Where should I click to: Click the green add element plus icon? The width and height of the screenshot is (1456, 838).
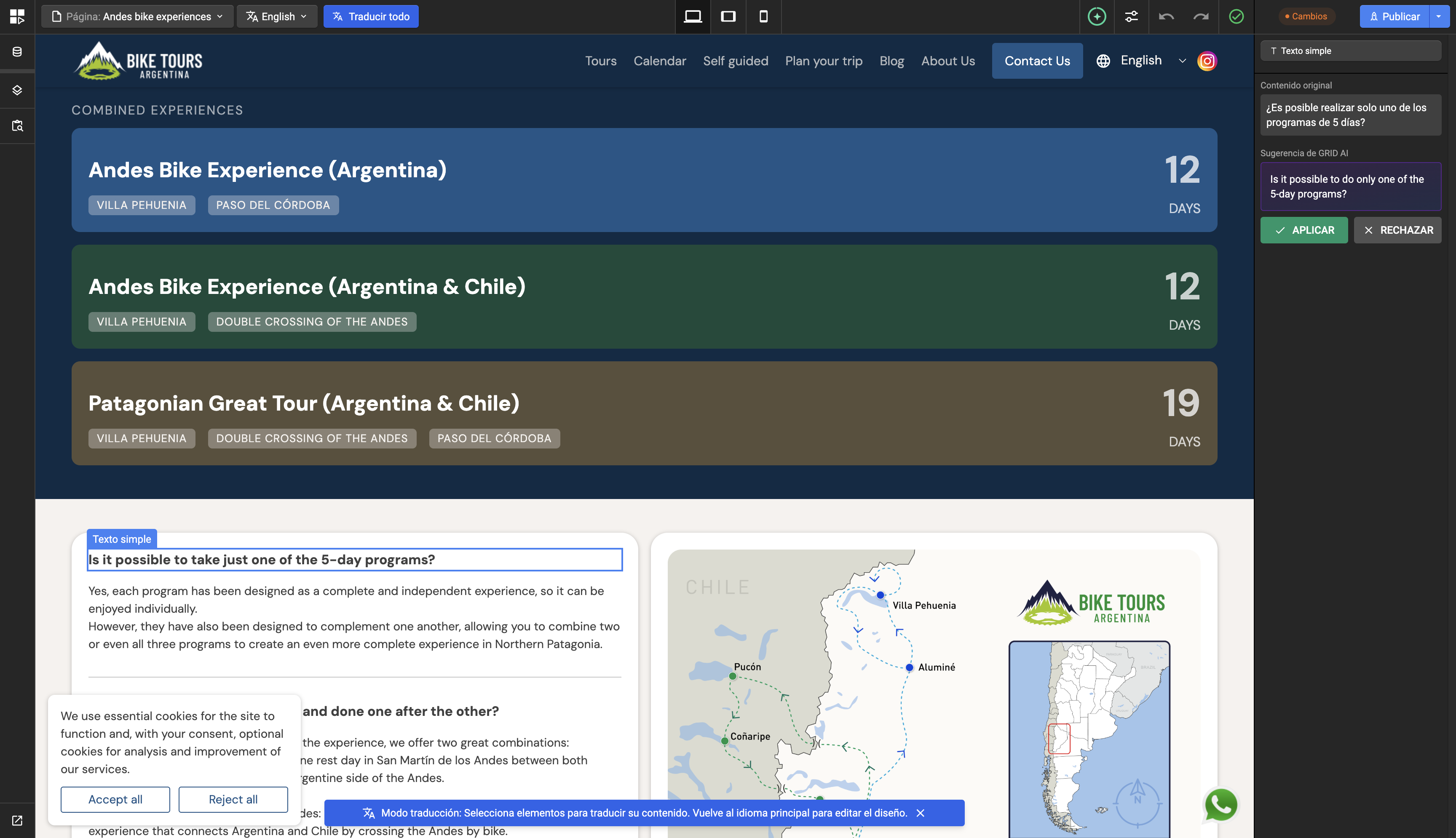pos(1097,16)
